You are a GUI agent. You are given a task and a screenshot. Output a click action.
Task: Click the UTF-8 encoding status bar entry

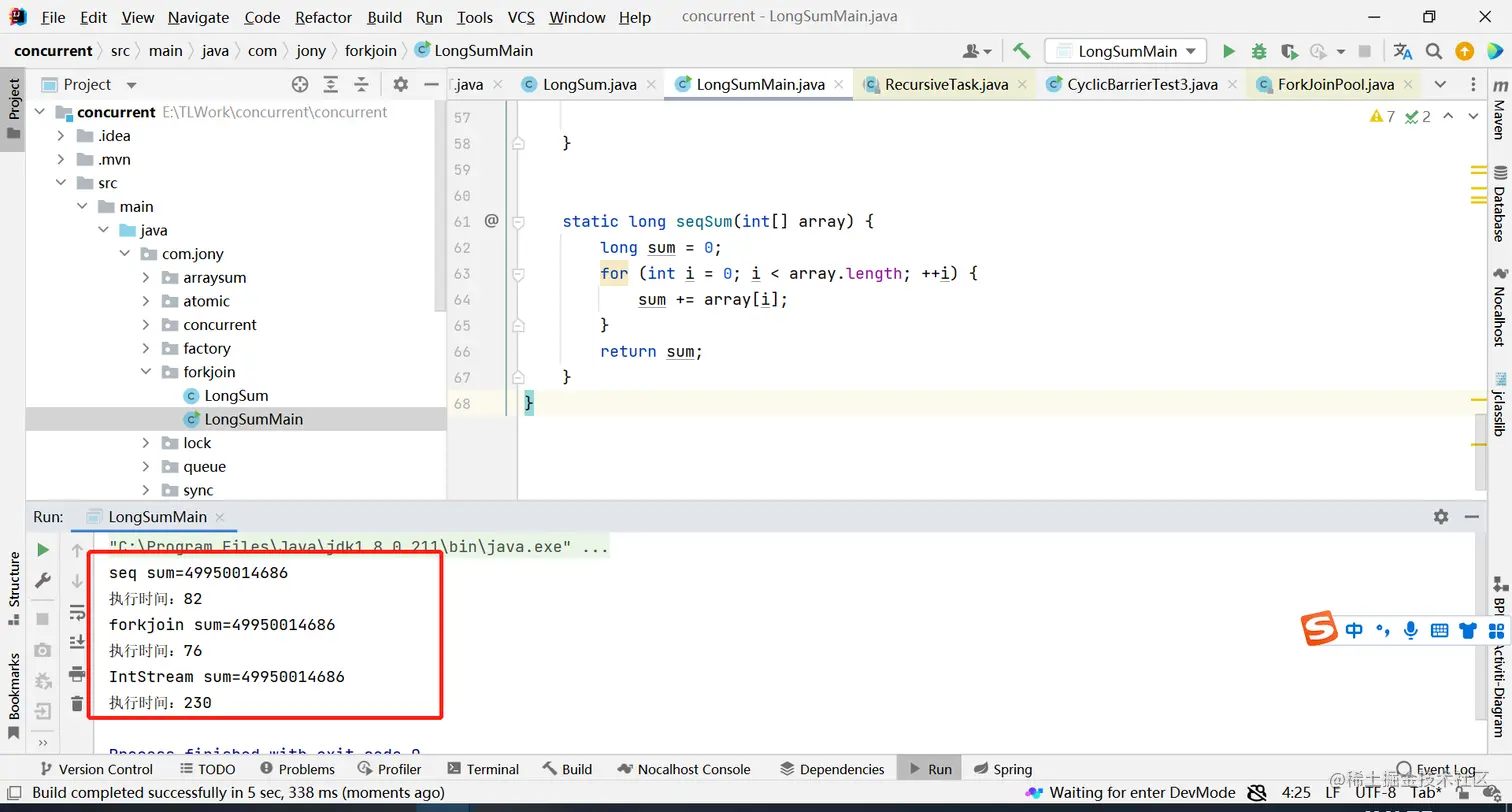[x=1375, y=792]
